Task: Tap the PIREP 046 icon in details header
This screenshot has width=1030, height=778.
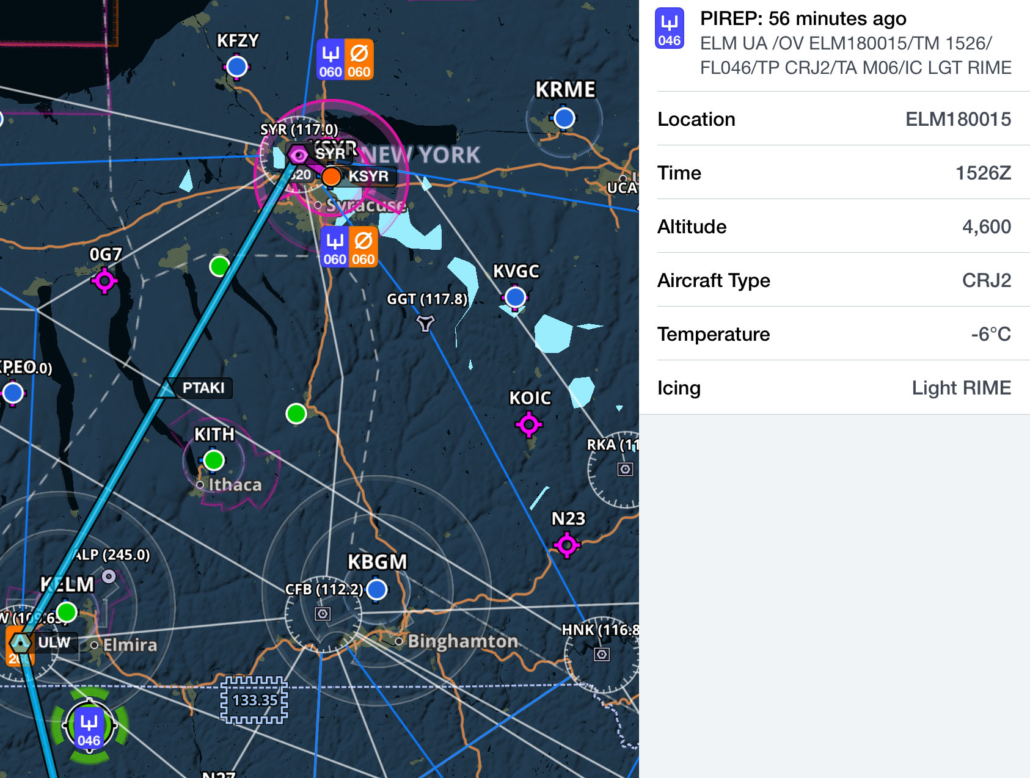Action: [669, 28]
